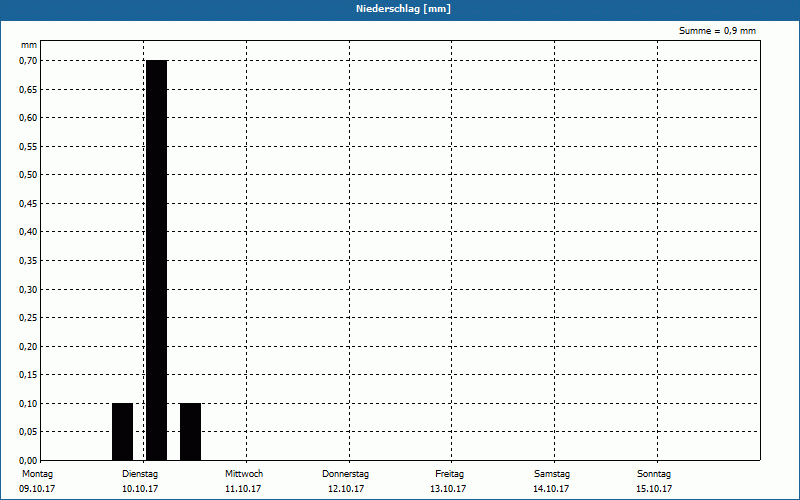Click the date '15.10.17'
This screenshot has height=500, width=800.
[x=654, y=489]
